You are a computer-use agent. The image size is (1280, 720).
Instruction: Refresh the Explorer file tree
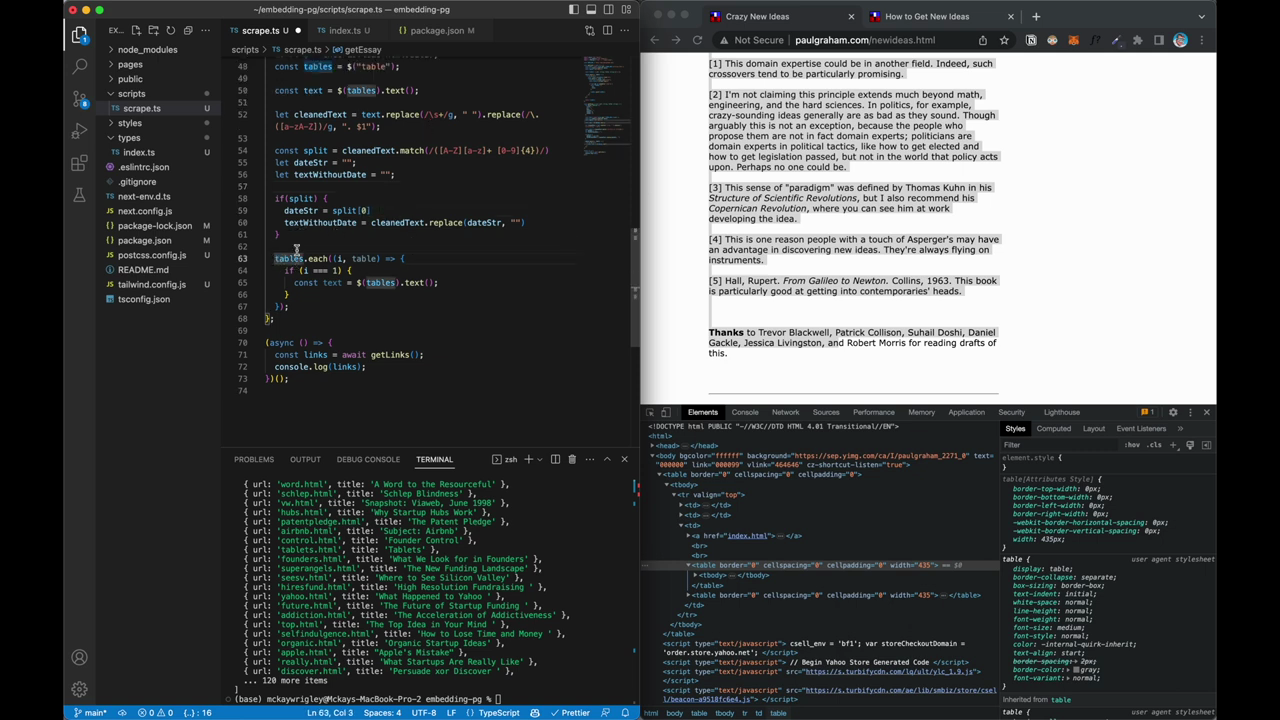tap(171, 30)
